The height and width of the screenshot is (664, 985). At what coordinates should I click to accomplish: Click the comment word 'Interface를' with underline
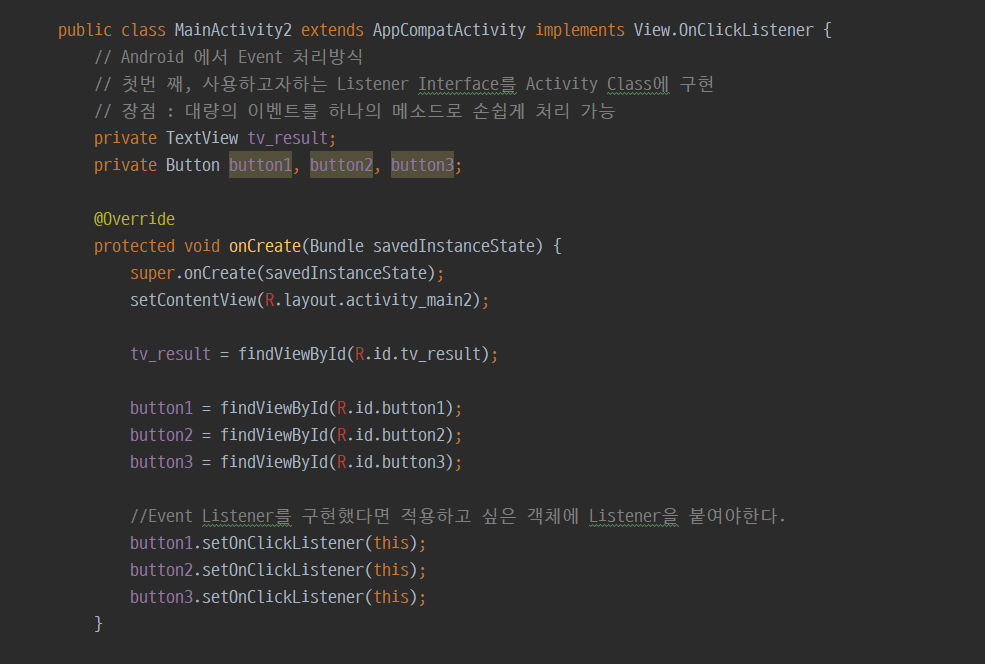click(467, 84)
